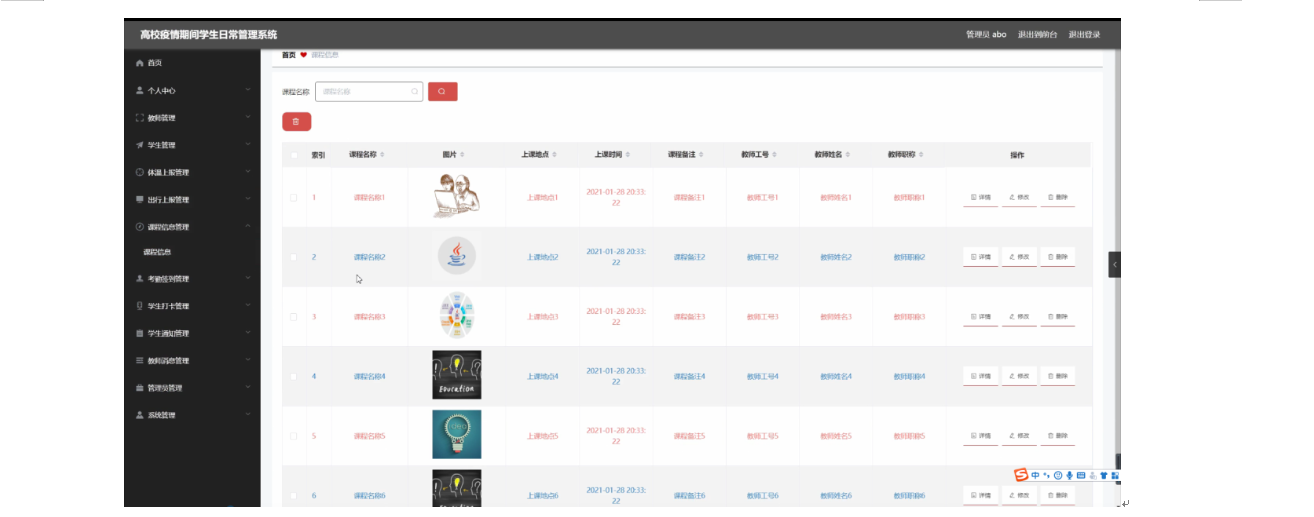Image resolution: width=1314 pixels, height=517 pixels.
Task: Click 删除 for row 课程名称3
Action: point(1057,316)
